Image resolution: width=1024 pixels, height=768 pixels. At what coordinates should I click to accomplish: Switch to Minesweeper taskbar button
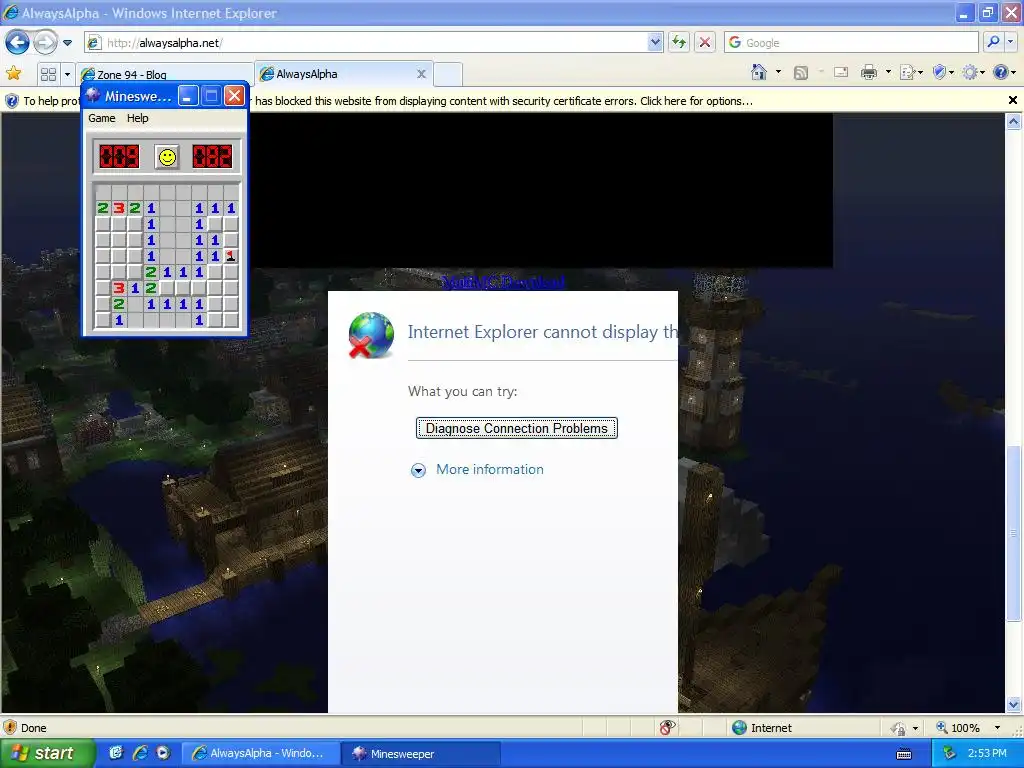coord(421,753)
